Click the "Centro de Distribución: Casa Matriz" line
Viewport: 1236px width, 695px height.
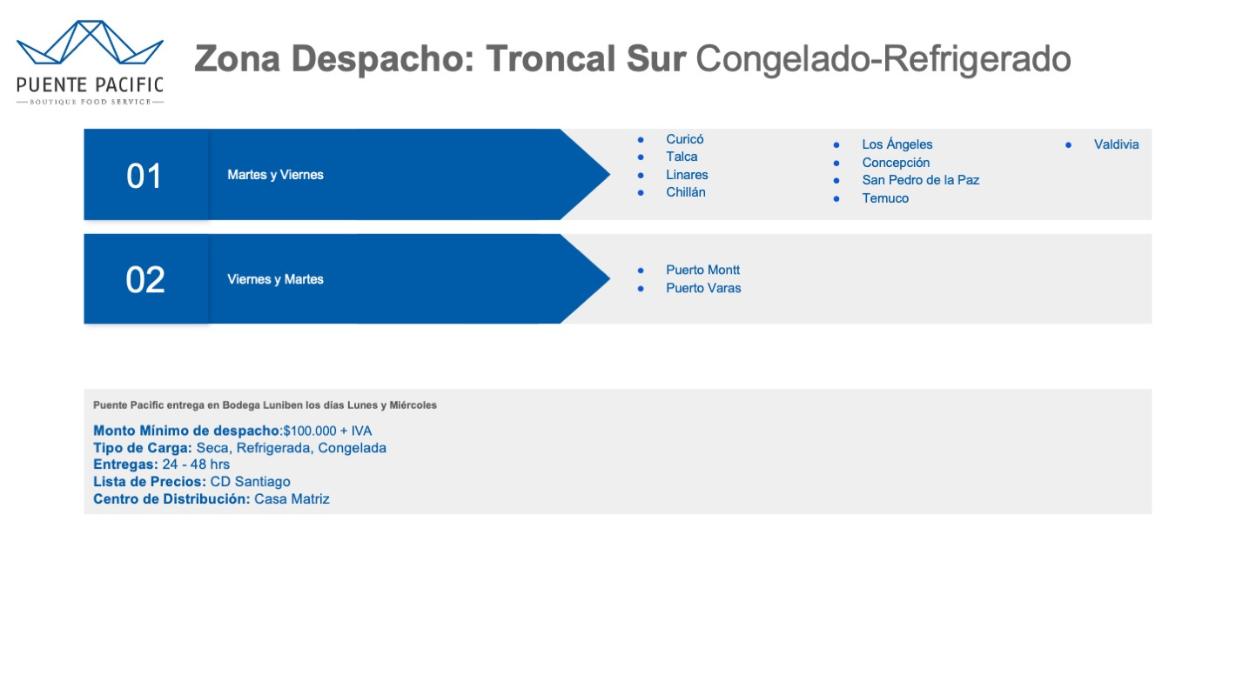211,498
